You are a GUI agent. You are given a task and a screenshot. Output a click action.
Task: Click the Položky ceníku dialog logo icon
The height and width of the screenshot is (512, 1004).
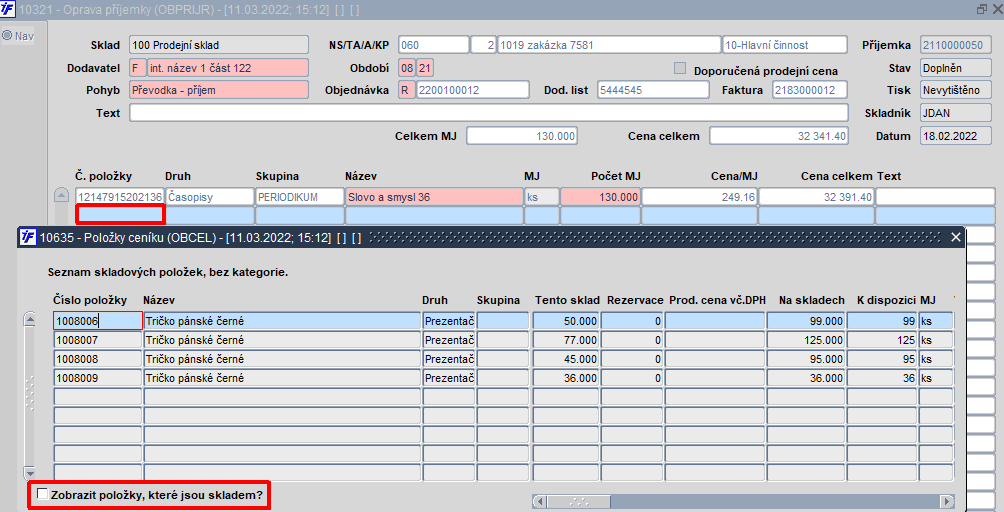[28, 237]
